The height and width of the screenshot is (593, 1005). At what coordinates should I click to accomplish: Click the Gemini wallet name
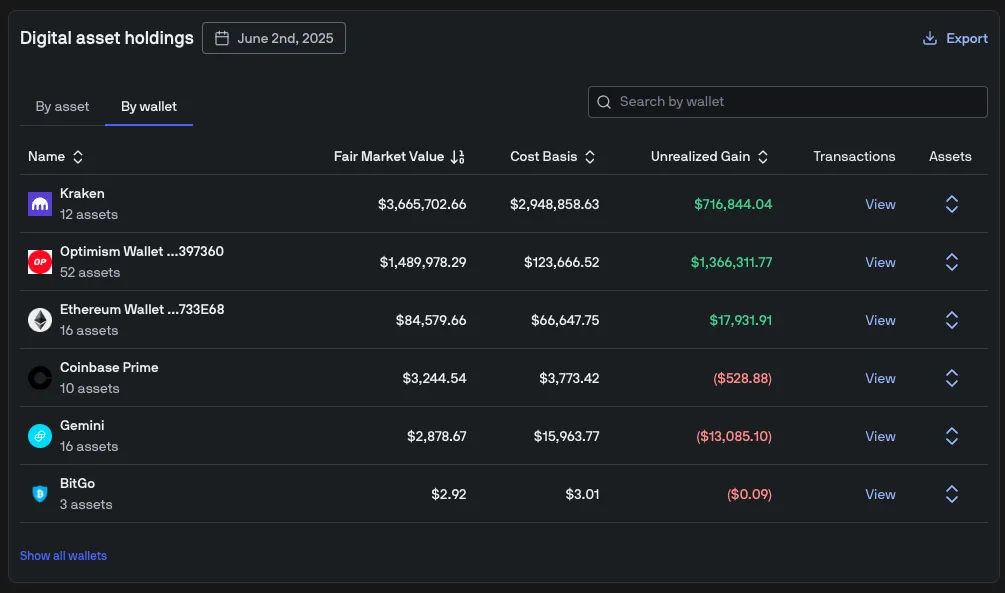pyautogui.click(x=82, y=426)
